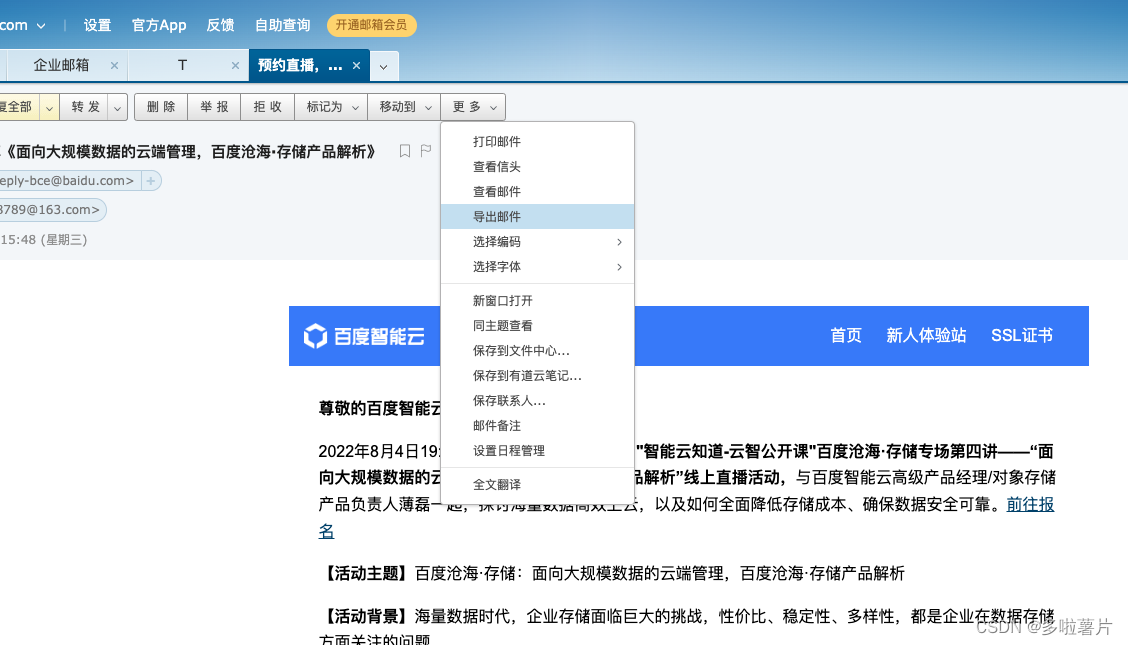Open 设置 from the top menu bar
This screenshot has height=645, width=1128.
97,24
